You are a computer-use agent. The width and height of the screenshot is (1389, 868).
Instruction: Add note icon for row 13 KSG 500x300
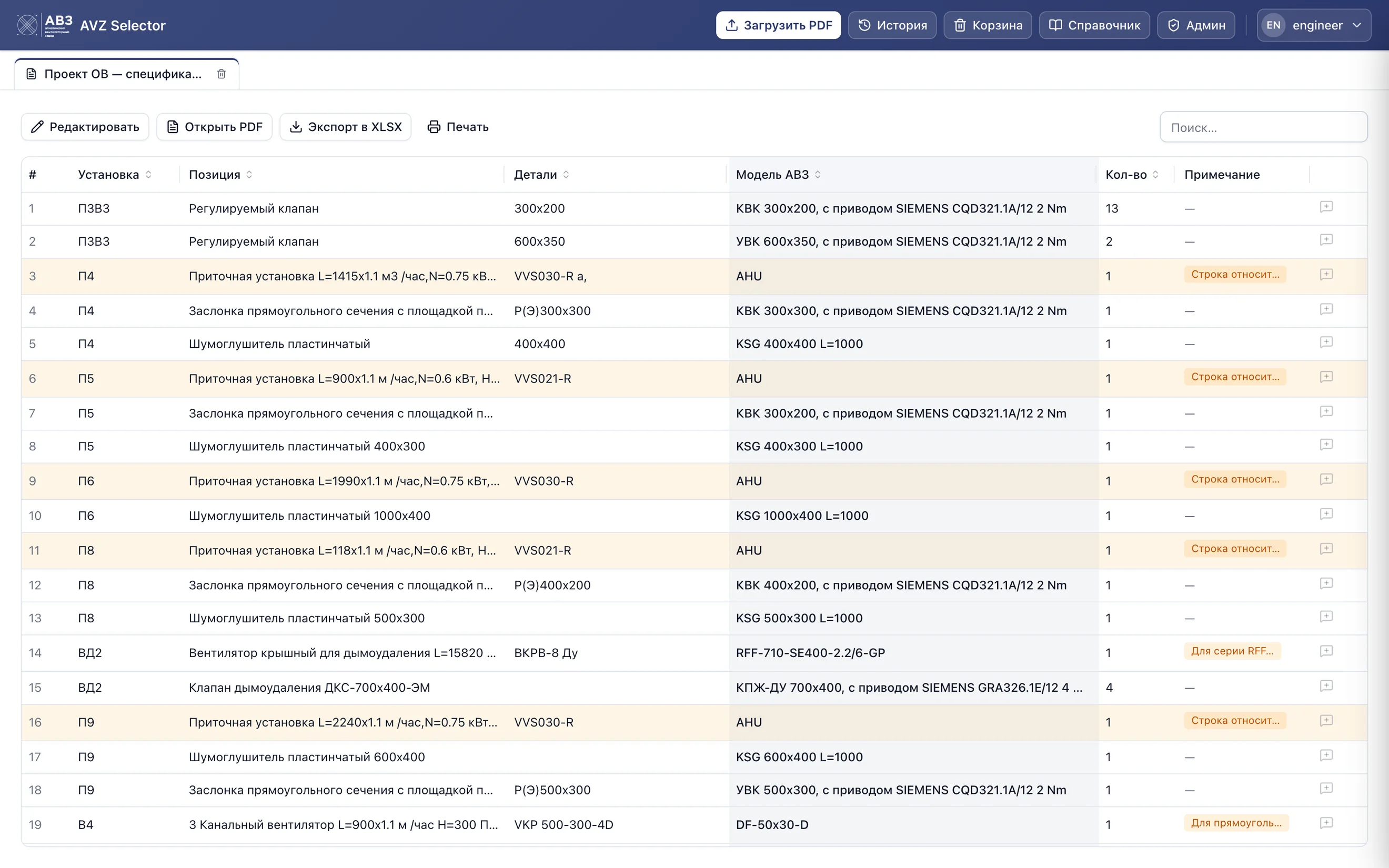point(1326,617)
